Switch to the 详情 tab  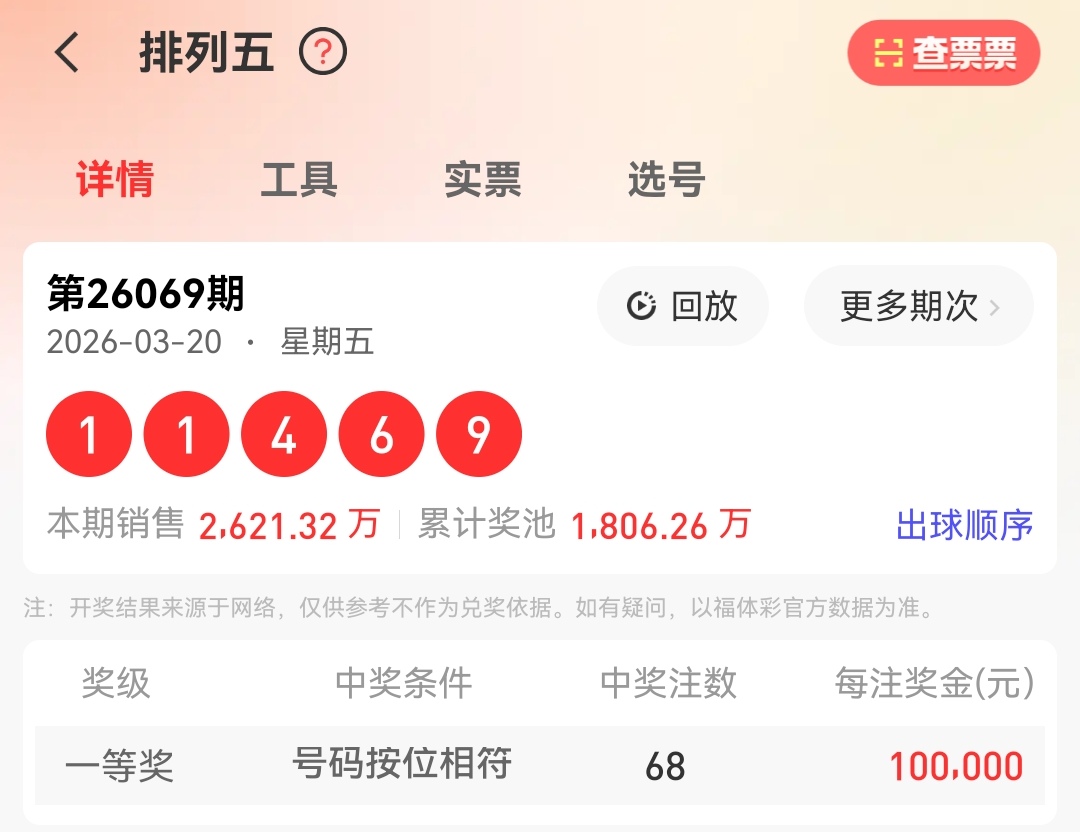pyautogui.click(x=115, y=179)
